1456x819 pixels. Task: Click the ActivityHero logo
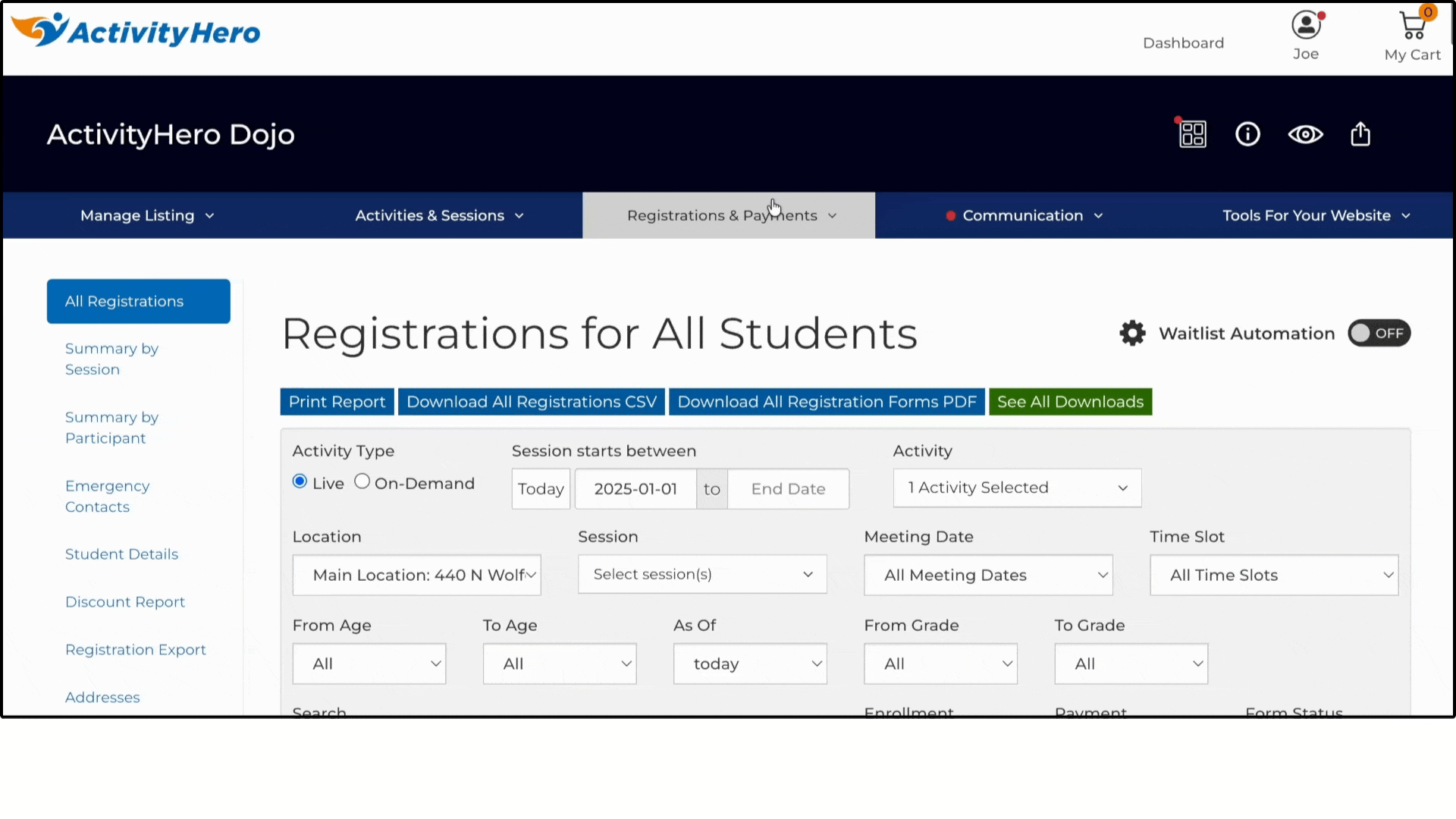(136, 30)
